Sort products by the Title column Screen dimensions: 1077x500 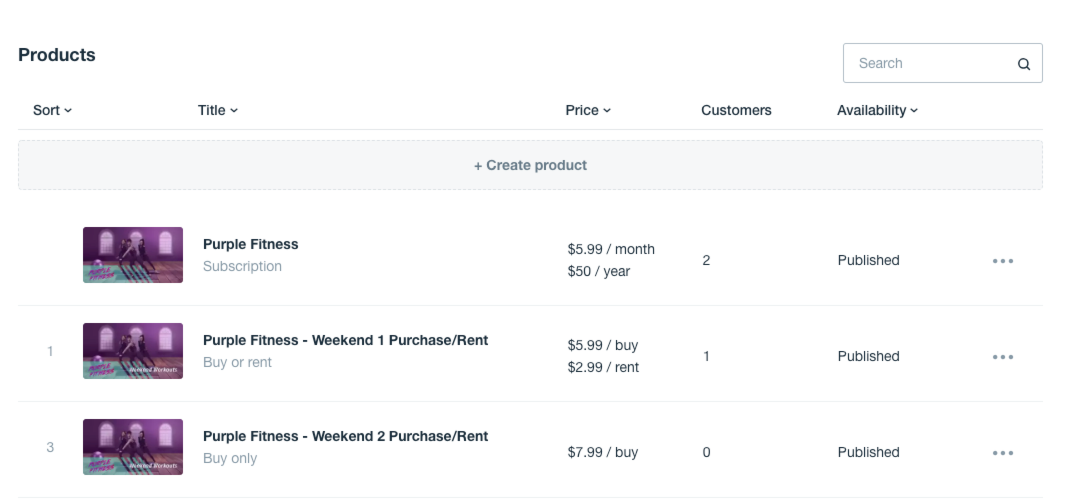pyautogui.click(x=217, y=111)
